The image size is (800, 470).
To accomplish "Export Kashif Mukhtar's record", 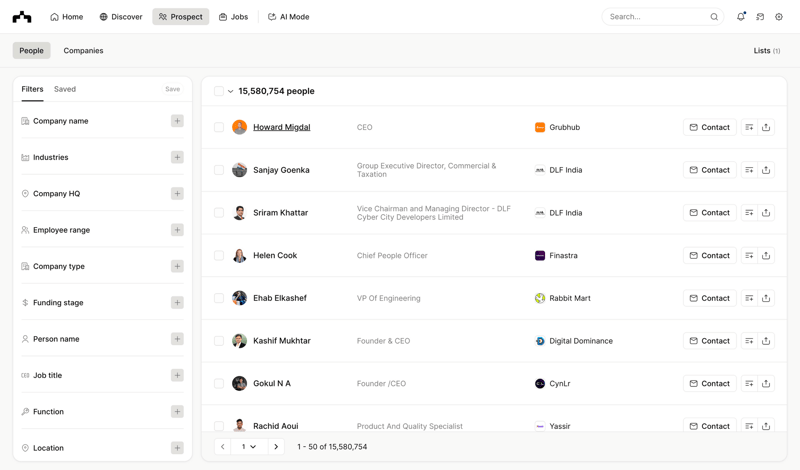I will 766,341.
